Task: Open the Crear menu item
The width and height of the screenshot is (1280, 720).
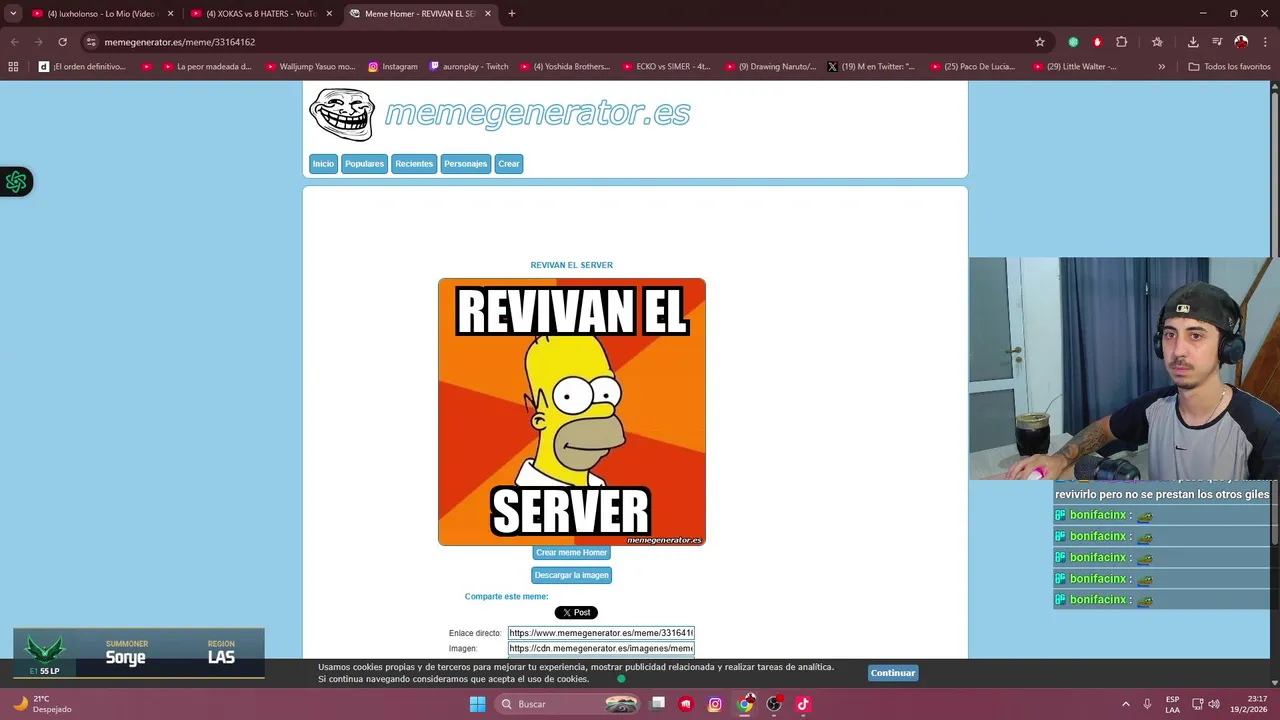Action: tap(509, 164)
